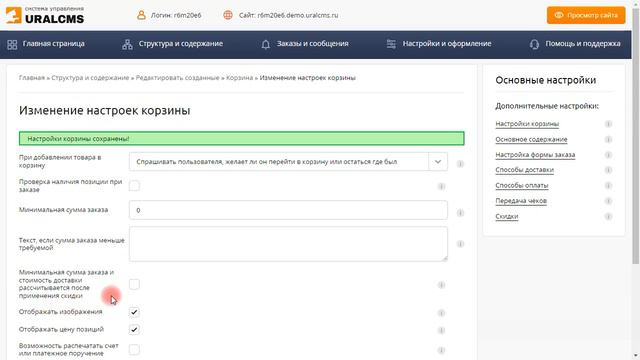Click the headset support icon in navbar

coord(534,44)
